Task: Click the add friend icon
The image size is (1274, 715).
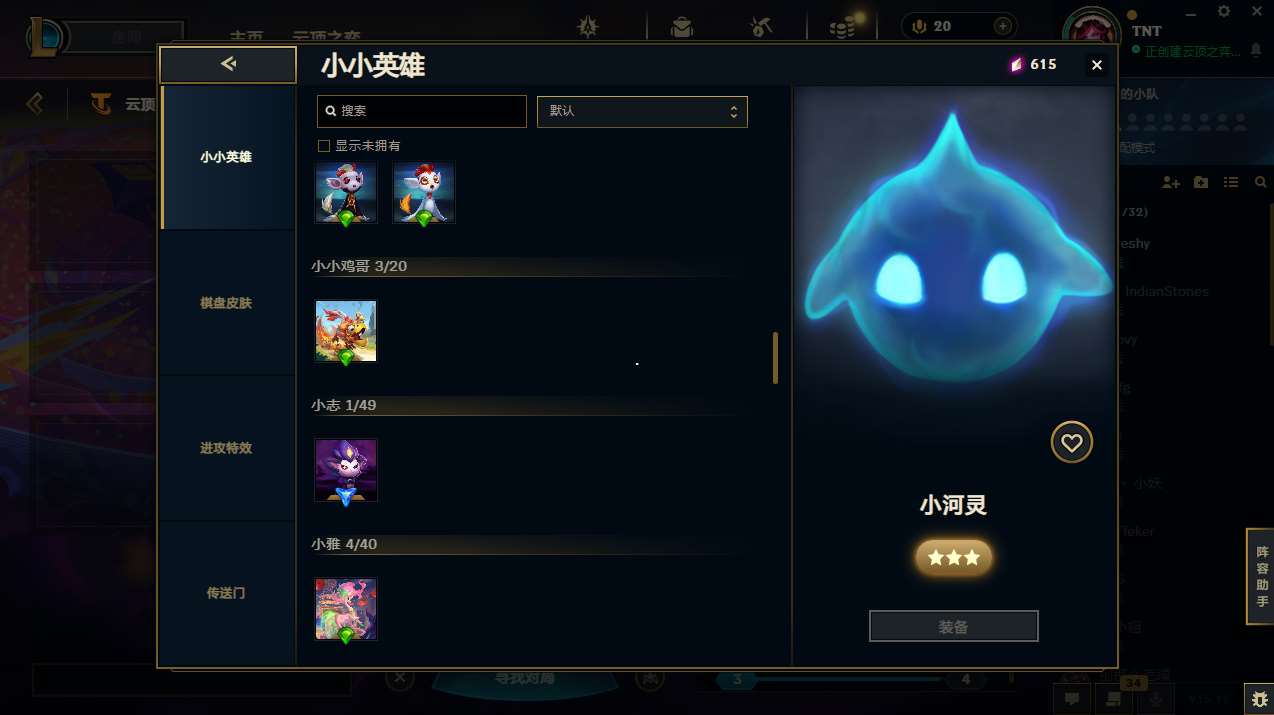Action: click(x=1171, y=182)
